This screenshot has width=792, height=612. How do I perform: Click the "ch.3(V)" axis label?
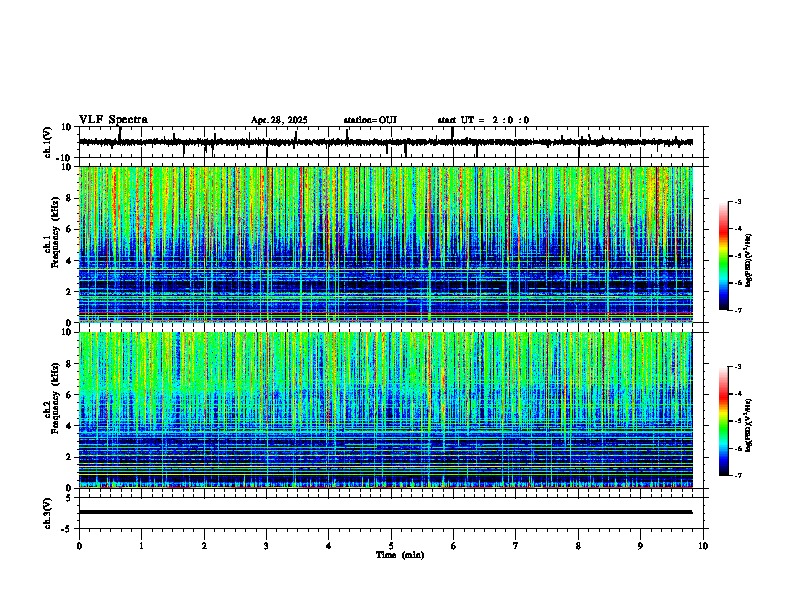(48, 513)
